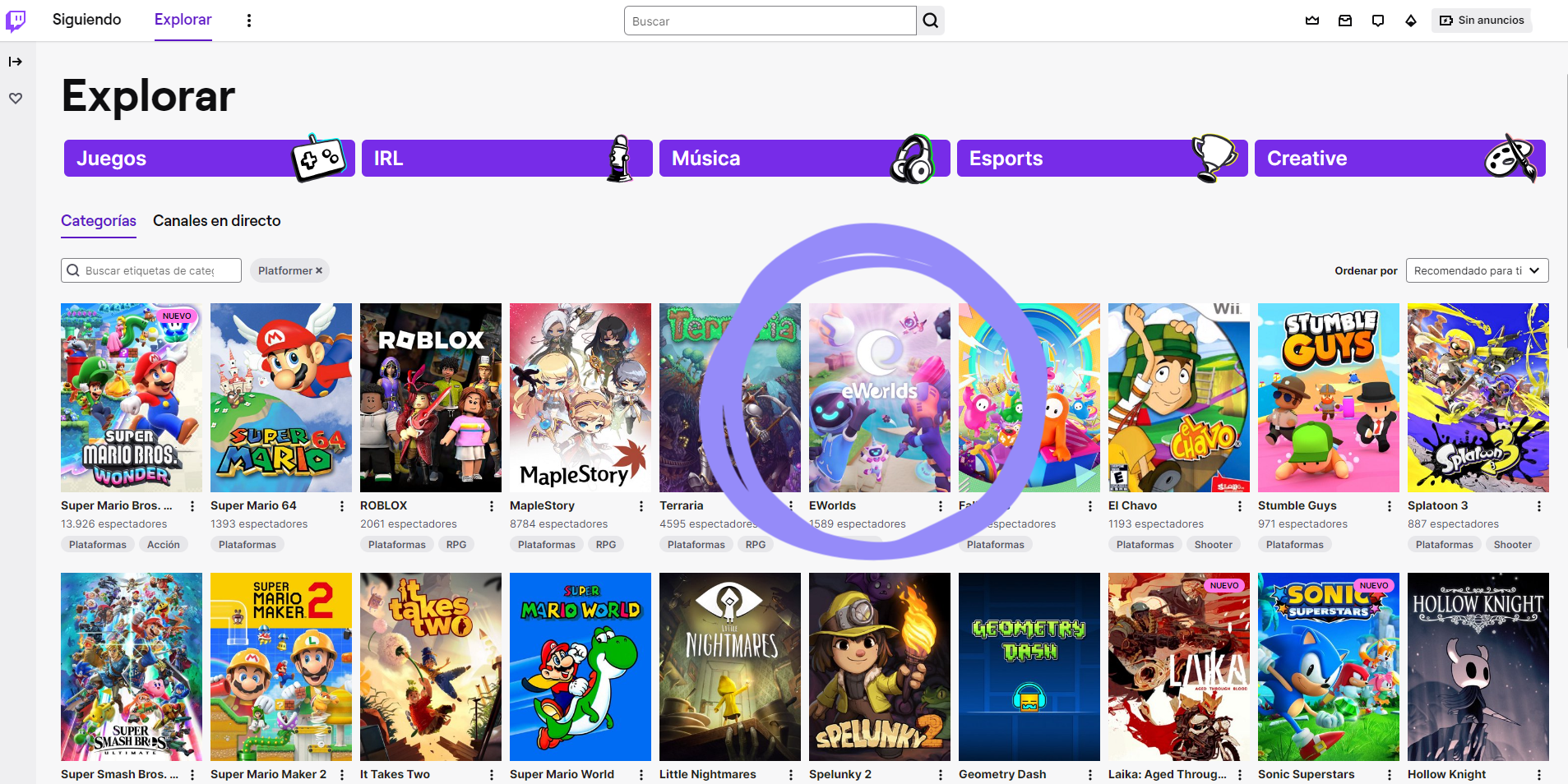
Task: Click the category tag search field
Action: (x=150, y=270)
